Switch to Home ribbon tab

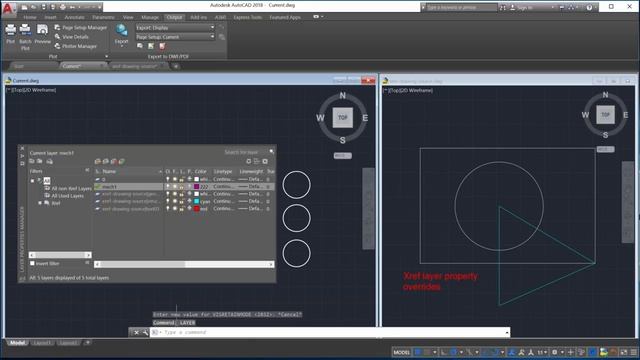click(x=30, y=17)
